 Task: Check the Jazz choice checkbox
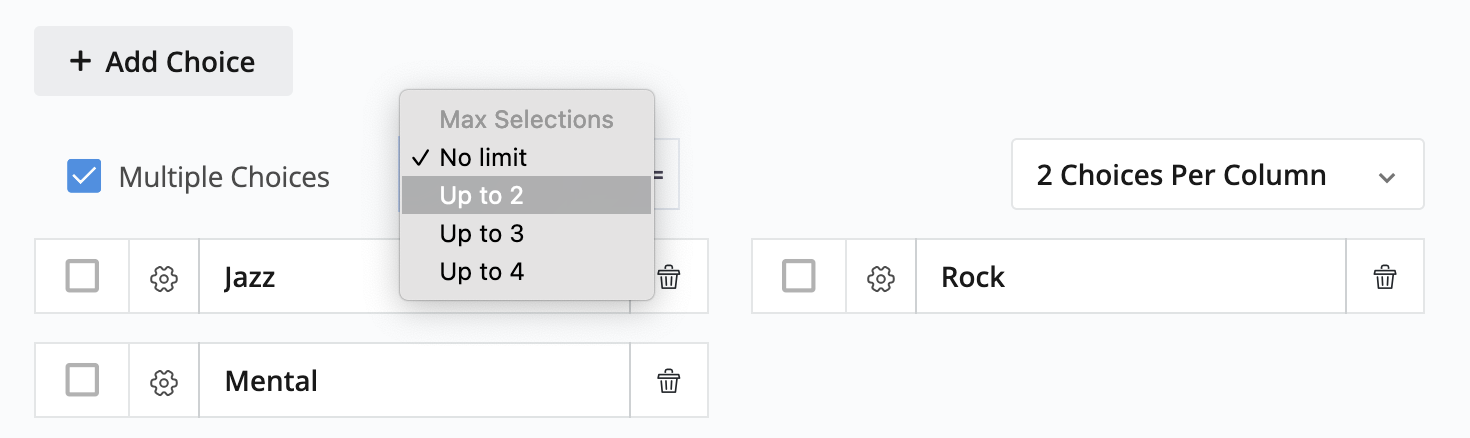point(82,276)
